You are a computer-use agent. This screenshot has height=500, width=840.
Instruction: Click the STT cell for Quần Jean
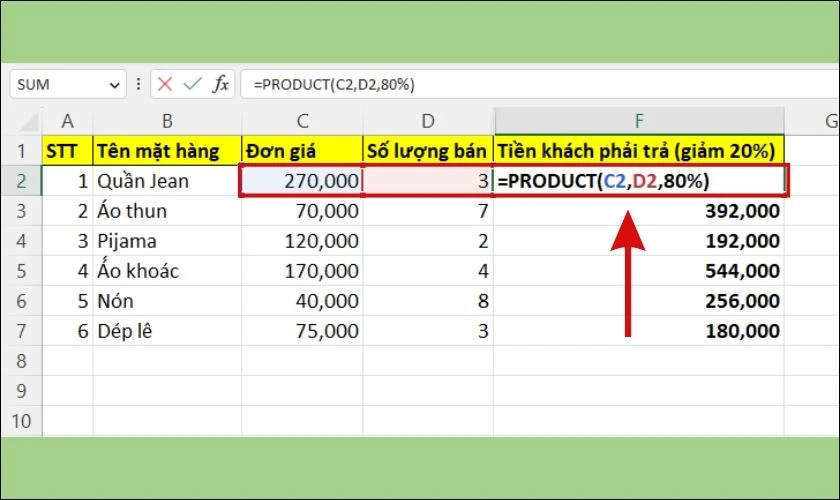coord(68,181)
